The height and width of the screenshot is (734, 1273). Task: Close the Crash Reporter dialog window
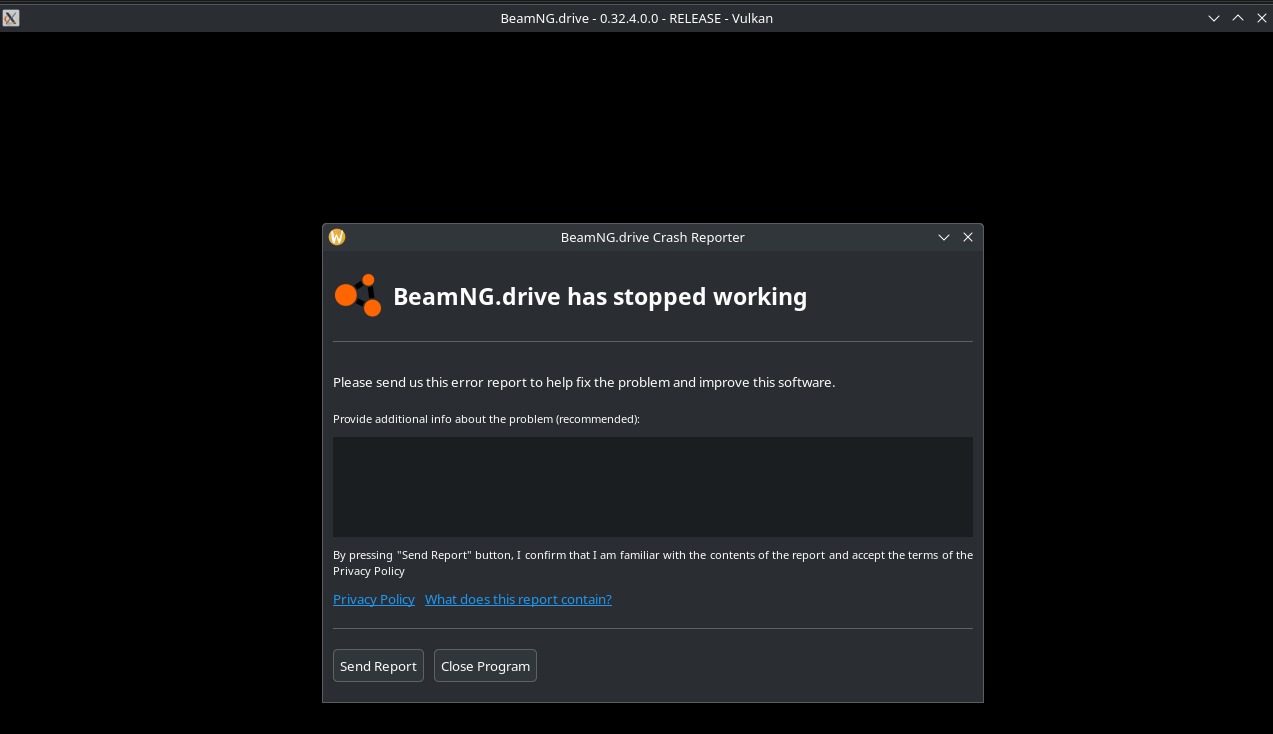[x=968, y=237]
